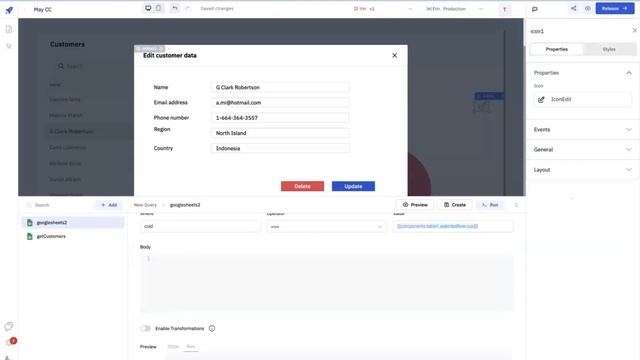Open the inspector icon below pages

[x=9, y=46]
